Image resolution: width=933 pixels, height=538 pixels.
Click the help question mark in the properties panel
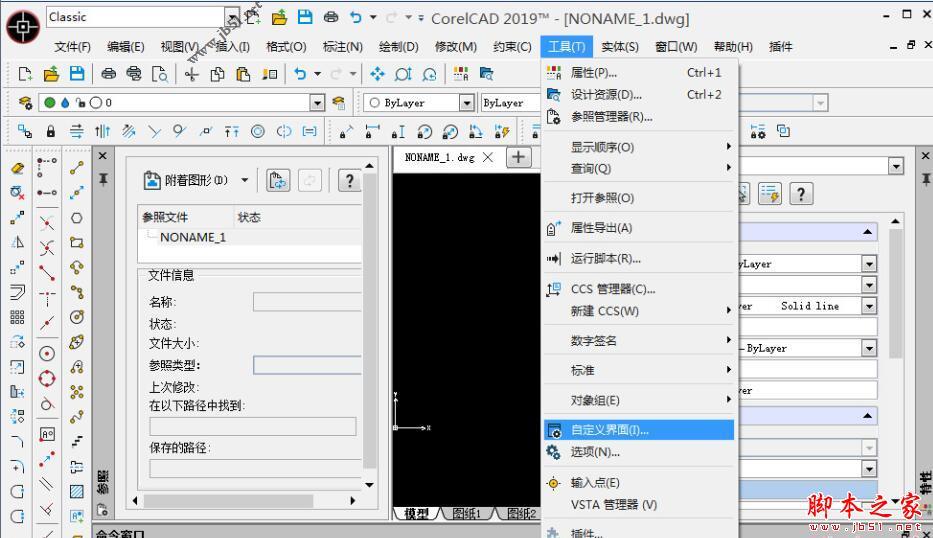point(801,193)
